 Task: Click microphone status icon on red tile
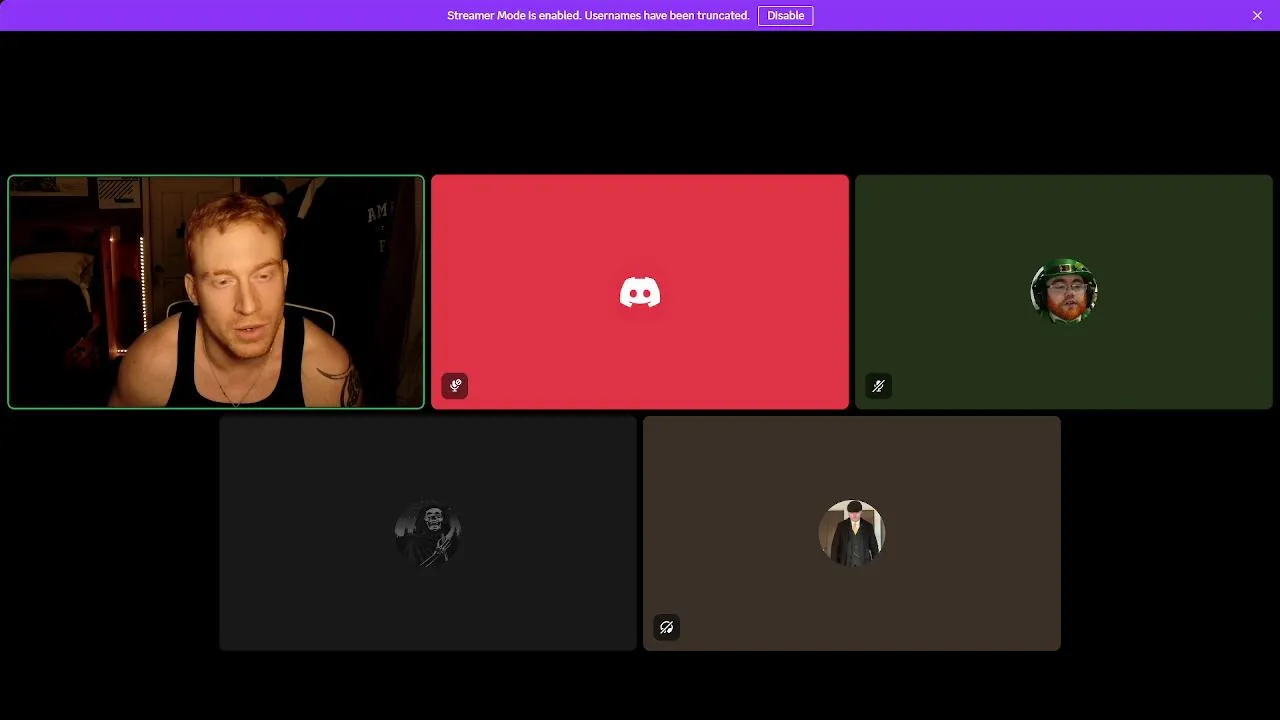click(x=455, y=385)
